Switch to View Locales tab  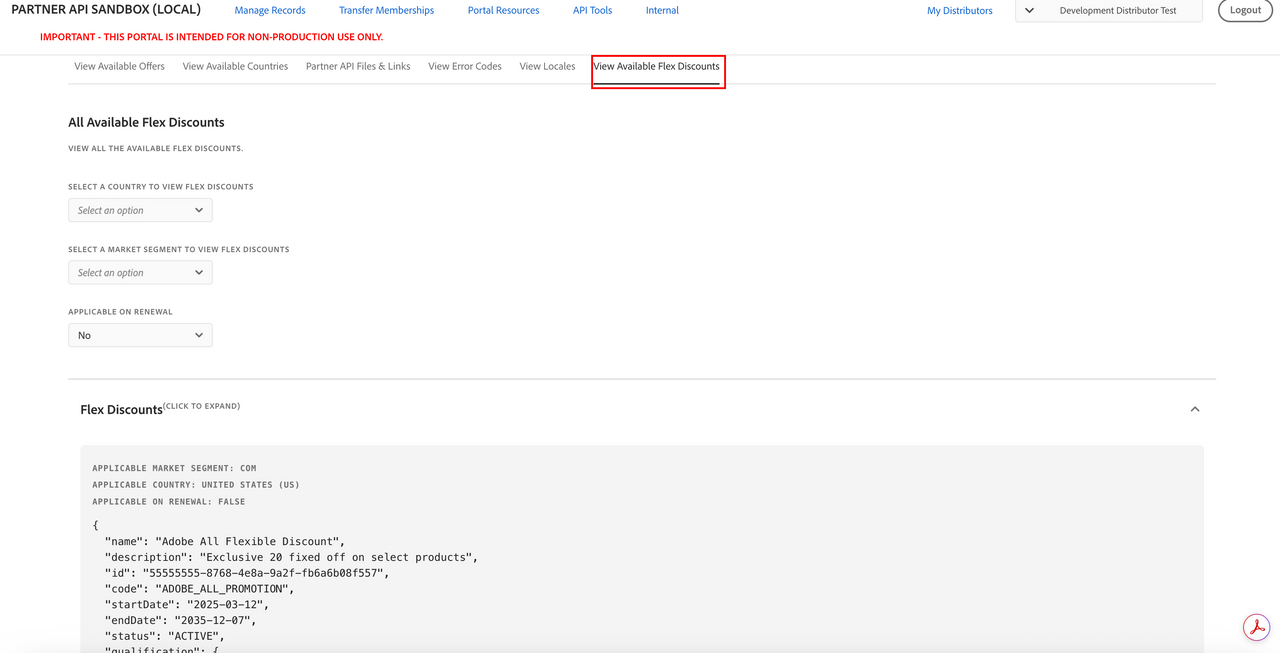pyautogui.click(x=547, y=66)
